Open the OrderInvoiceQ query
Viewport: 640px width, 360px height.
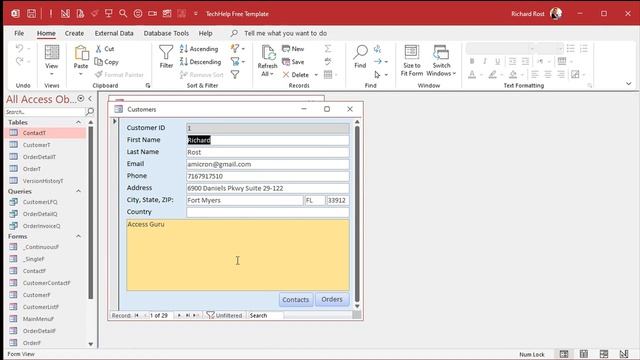pyautogui.click(x=41, y=226)
